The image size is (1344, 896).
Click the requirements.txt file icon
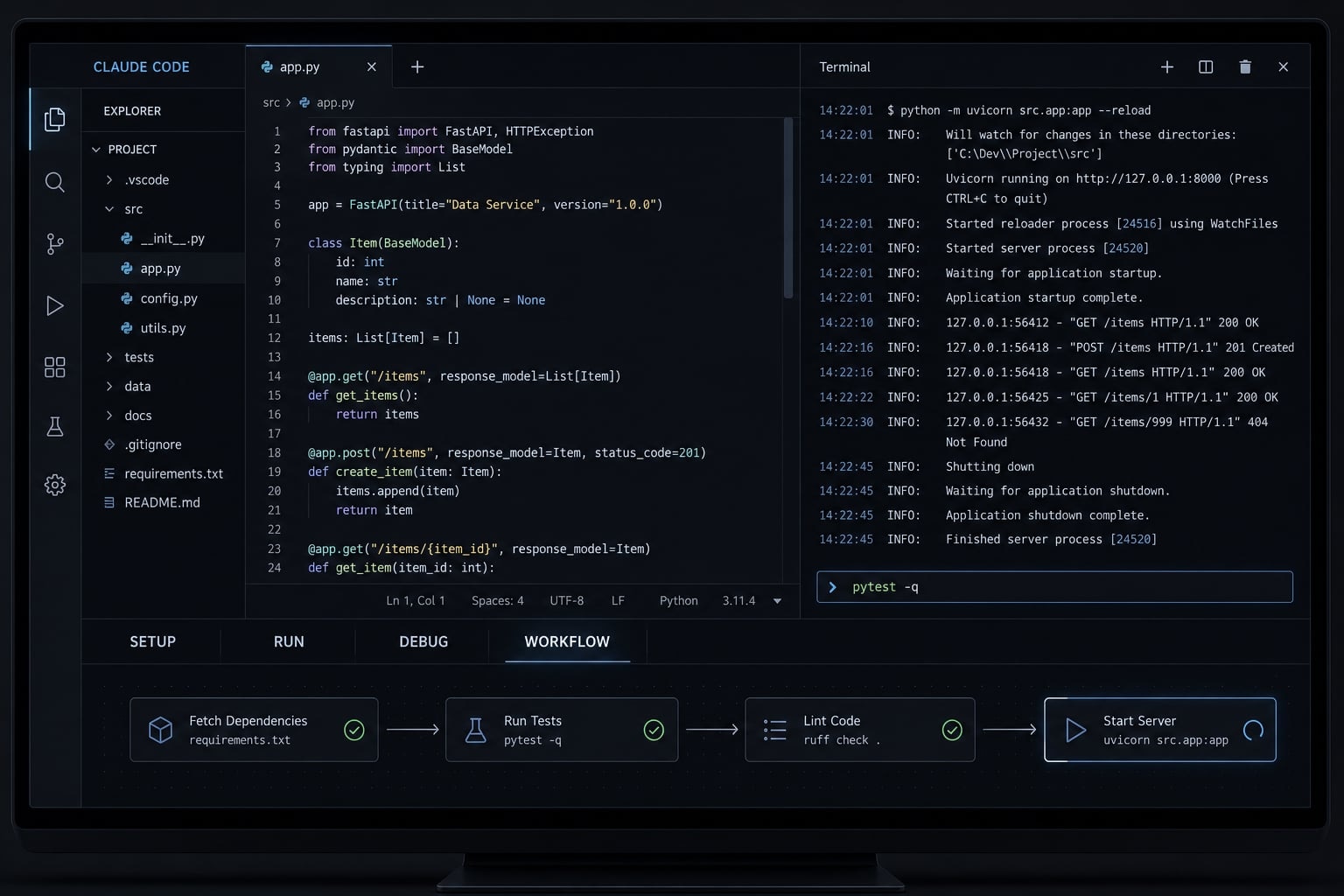[x=109, y=473]
